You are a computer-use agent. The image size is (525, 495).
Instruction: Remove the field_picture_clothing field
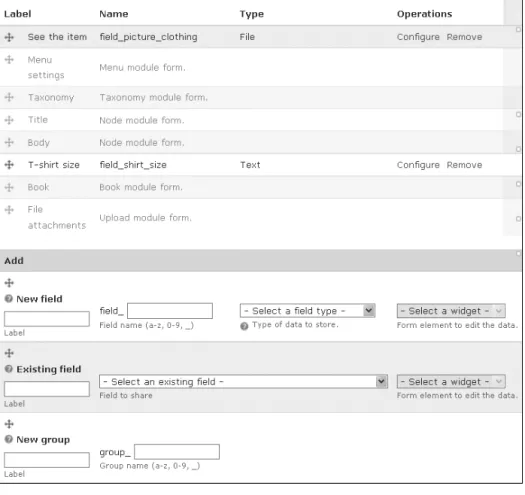tap(464, 37)
